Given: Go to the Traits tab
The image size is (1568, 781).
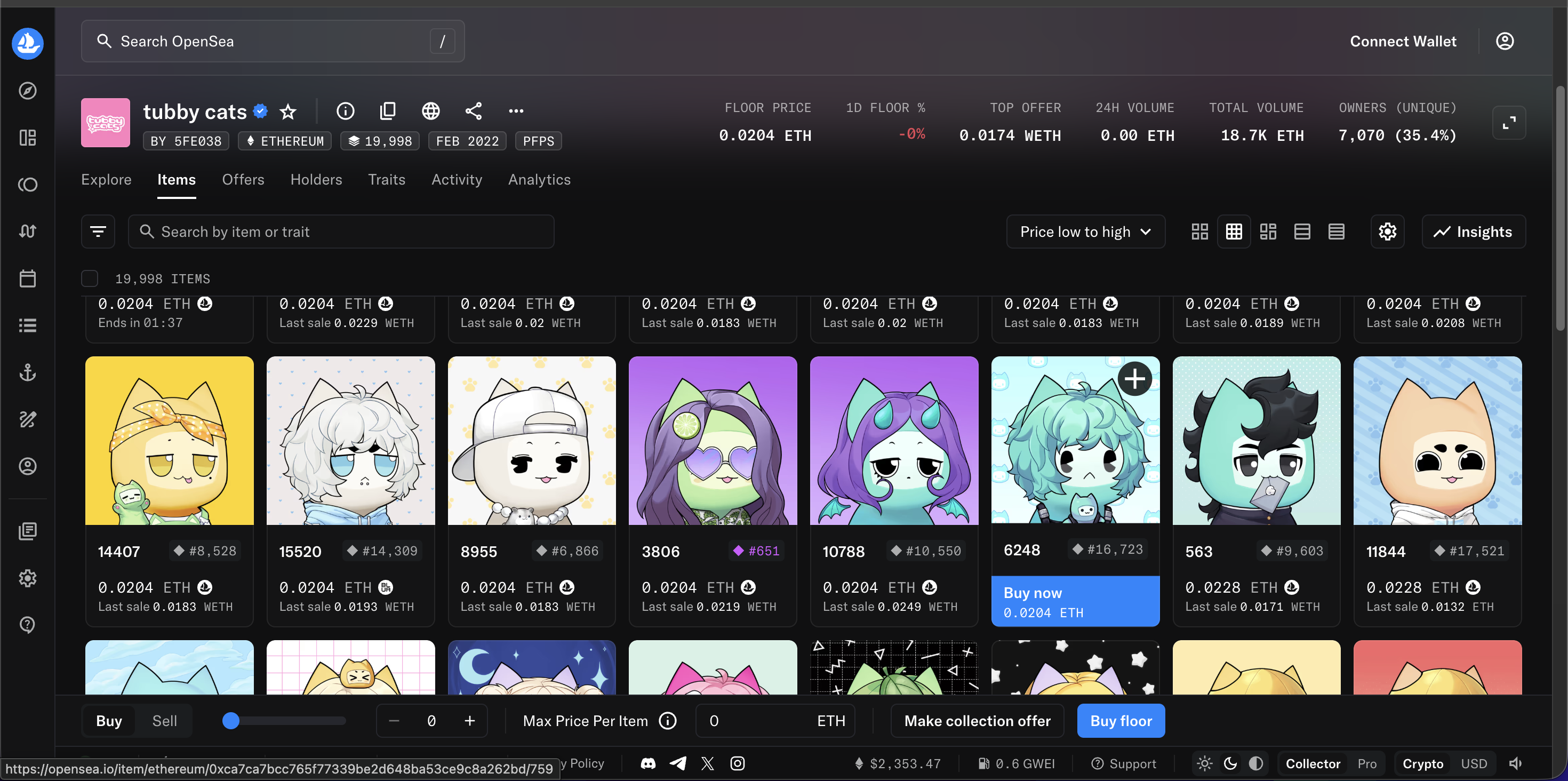Looking at the screenshot, I should pos(387,180).
